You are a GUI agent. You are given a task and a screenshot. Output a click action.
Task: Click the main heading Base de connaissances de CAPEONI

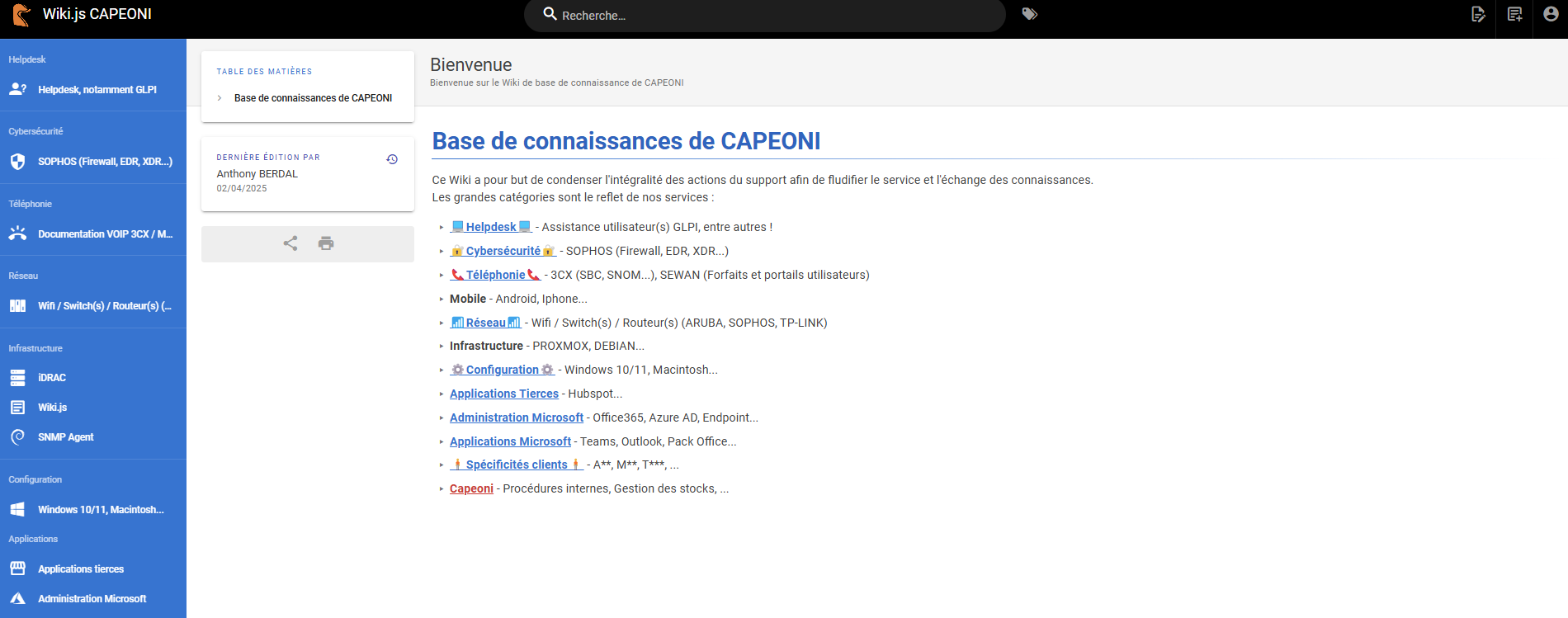click(626, 141)
